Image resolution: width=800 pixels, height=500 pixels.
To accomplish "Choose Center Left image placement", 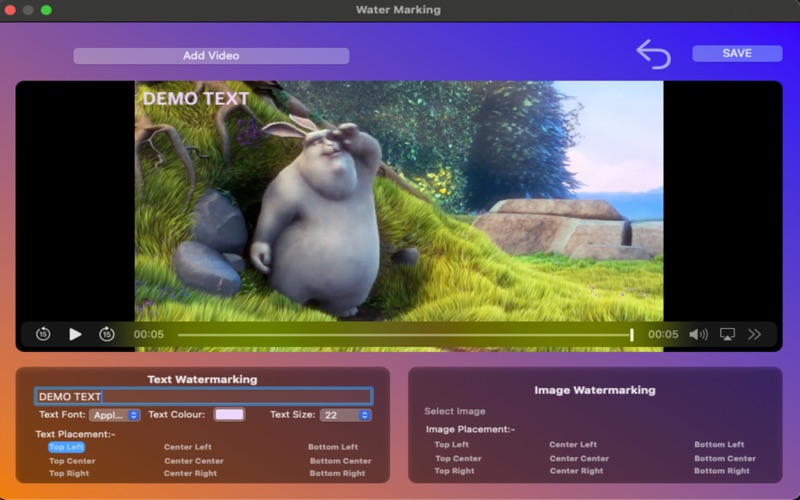I will point(573,444).
